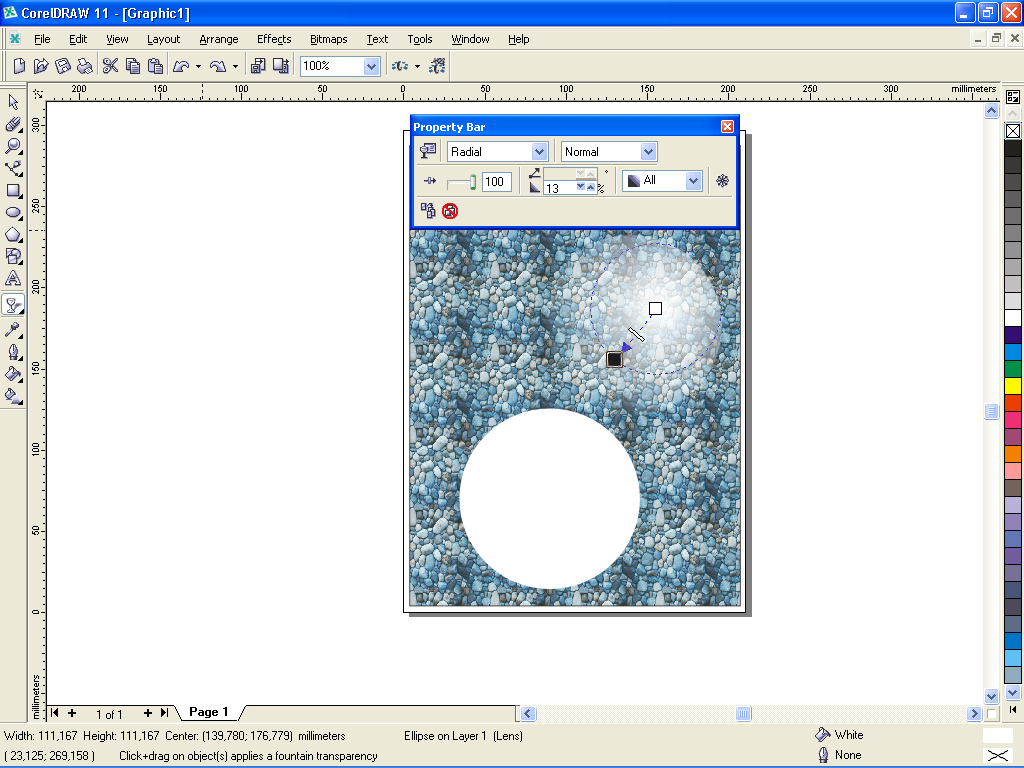Click the Corel online icon
Viewport: 1024px width, 768px height.
437,66
